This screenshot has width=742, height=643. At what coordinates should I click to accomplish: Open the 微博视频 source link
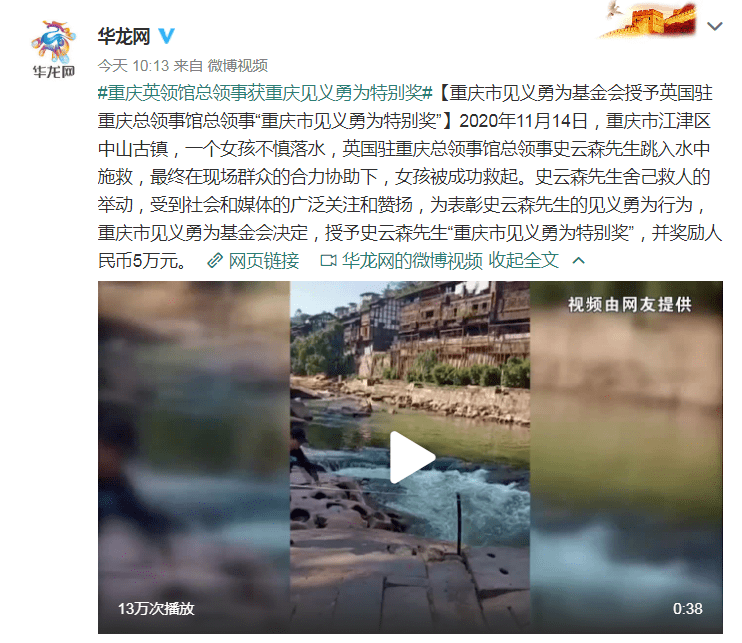click(238, 65)
